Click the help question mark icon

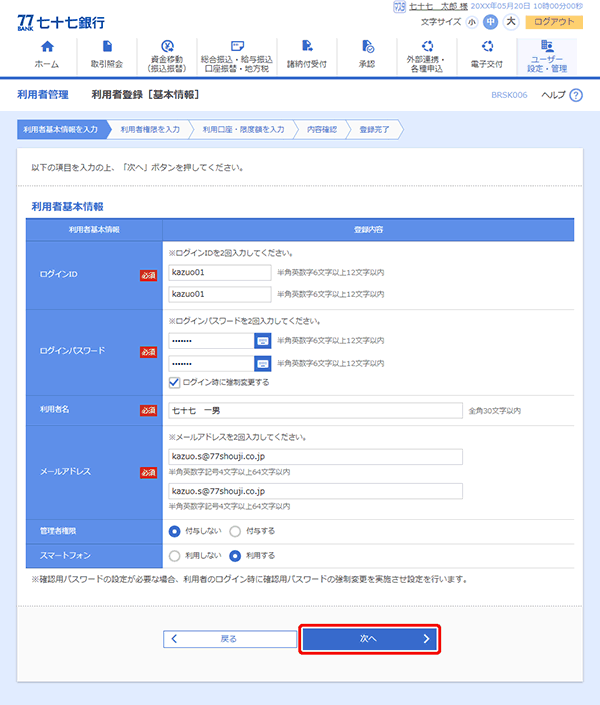[576, 95]
